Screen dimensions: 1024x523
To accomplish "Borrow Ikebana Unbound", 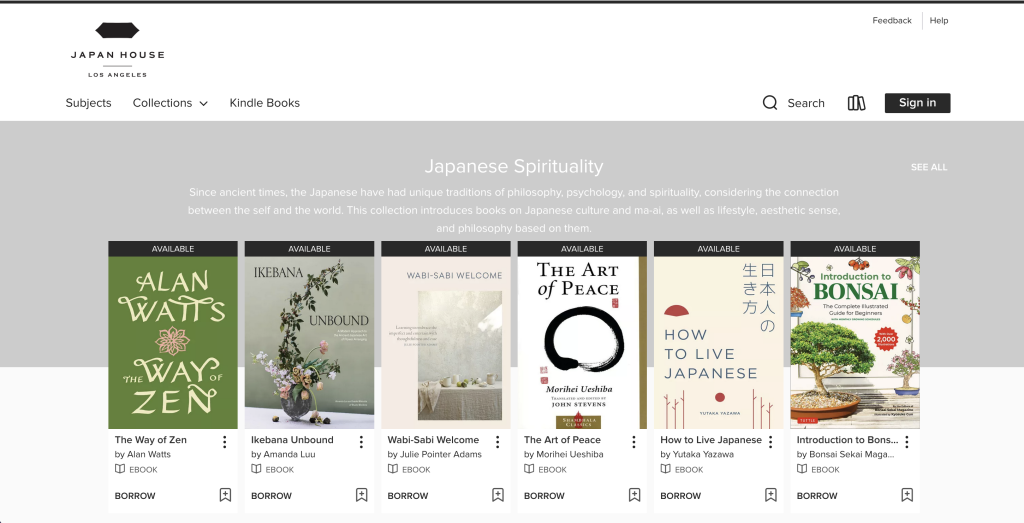I will (x=272, y=496).
